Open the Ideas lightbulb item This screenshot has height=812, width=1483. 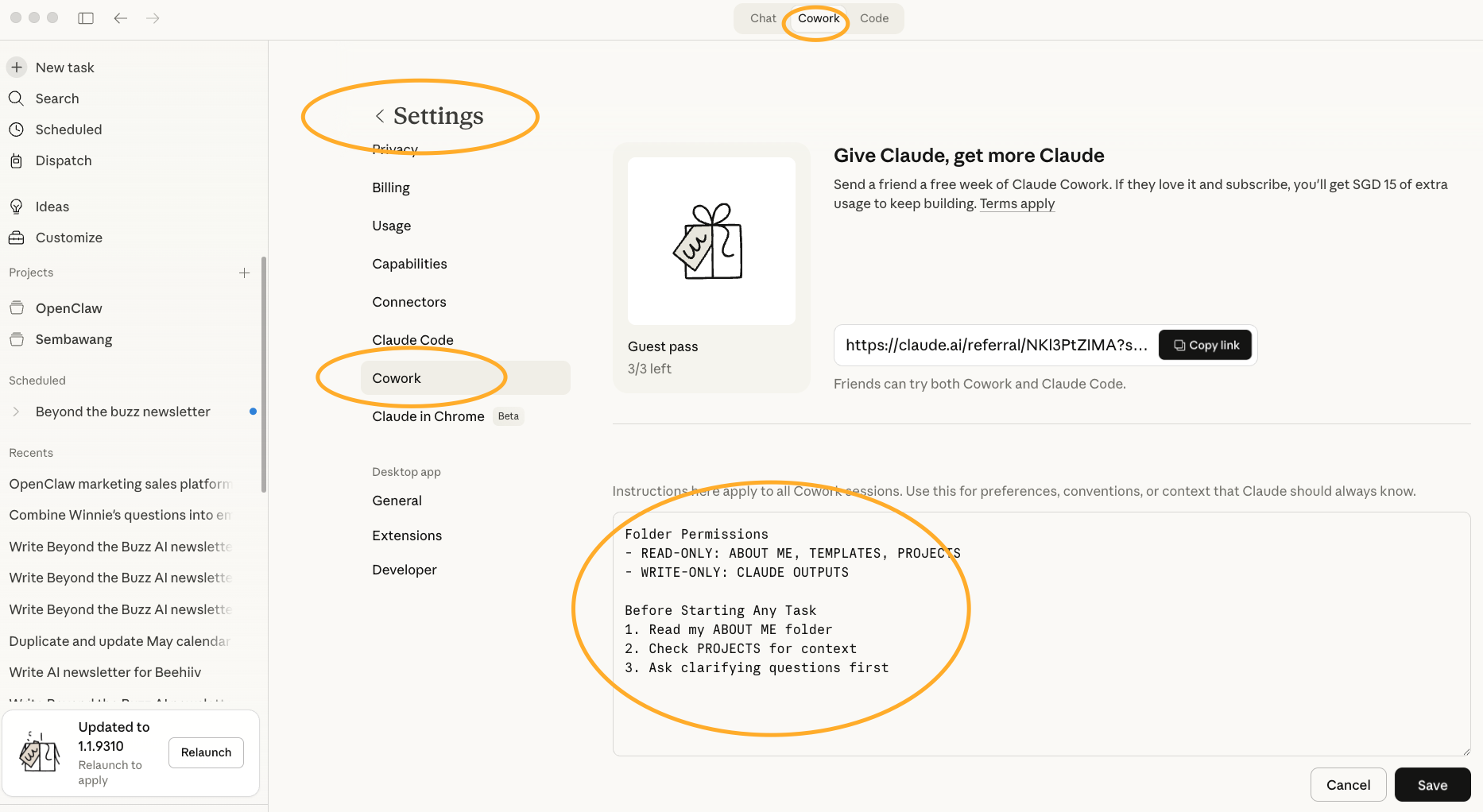pyautogui.click(x=16, y=207)
